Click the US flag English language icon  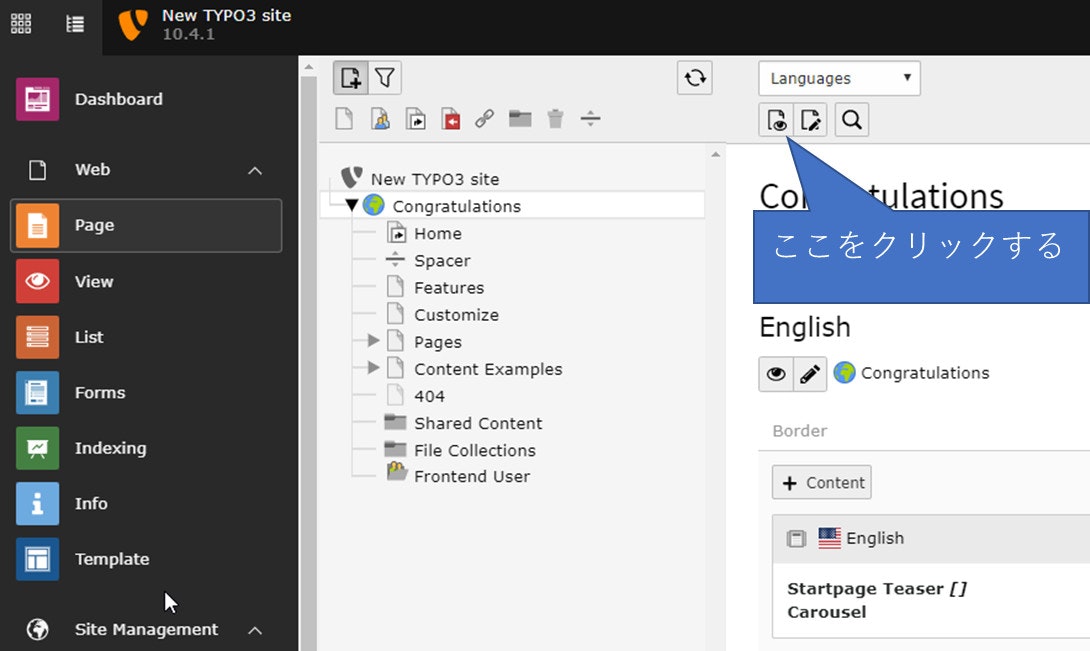829,538
